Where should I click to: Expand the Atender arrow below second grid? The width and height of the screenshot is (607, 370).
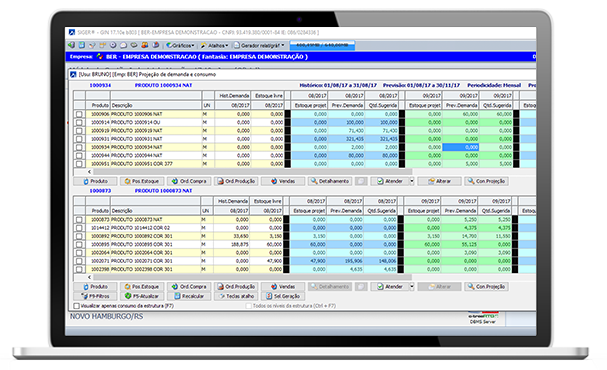[412, 287]
